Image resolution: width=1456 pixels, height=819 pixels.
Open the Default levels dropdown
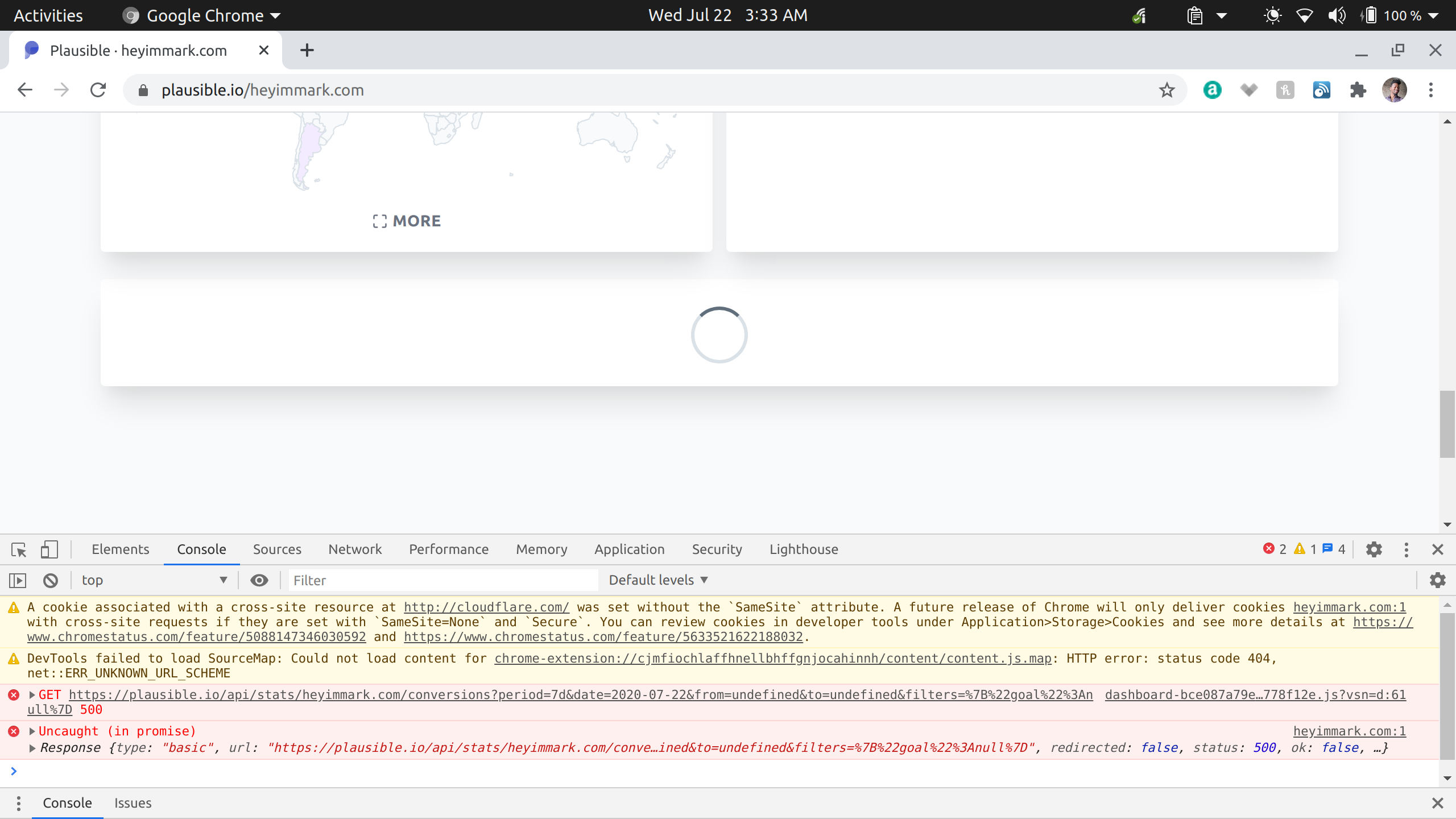click(x=659, y=580)
